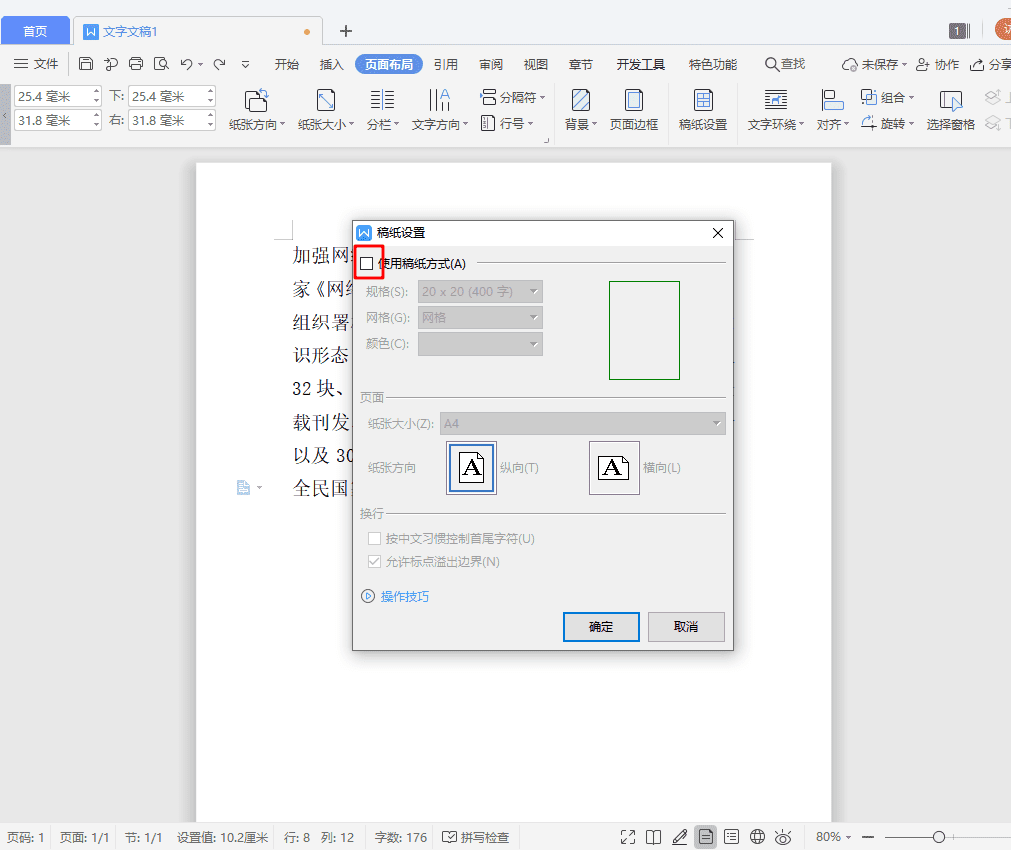Screen dimensions: 1011x850
Task: Click right margin 31.8 毫米 field
Action: (166, 120)
